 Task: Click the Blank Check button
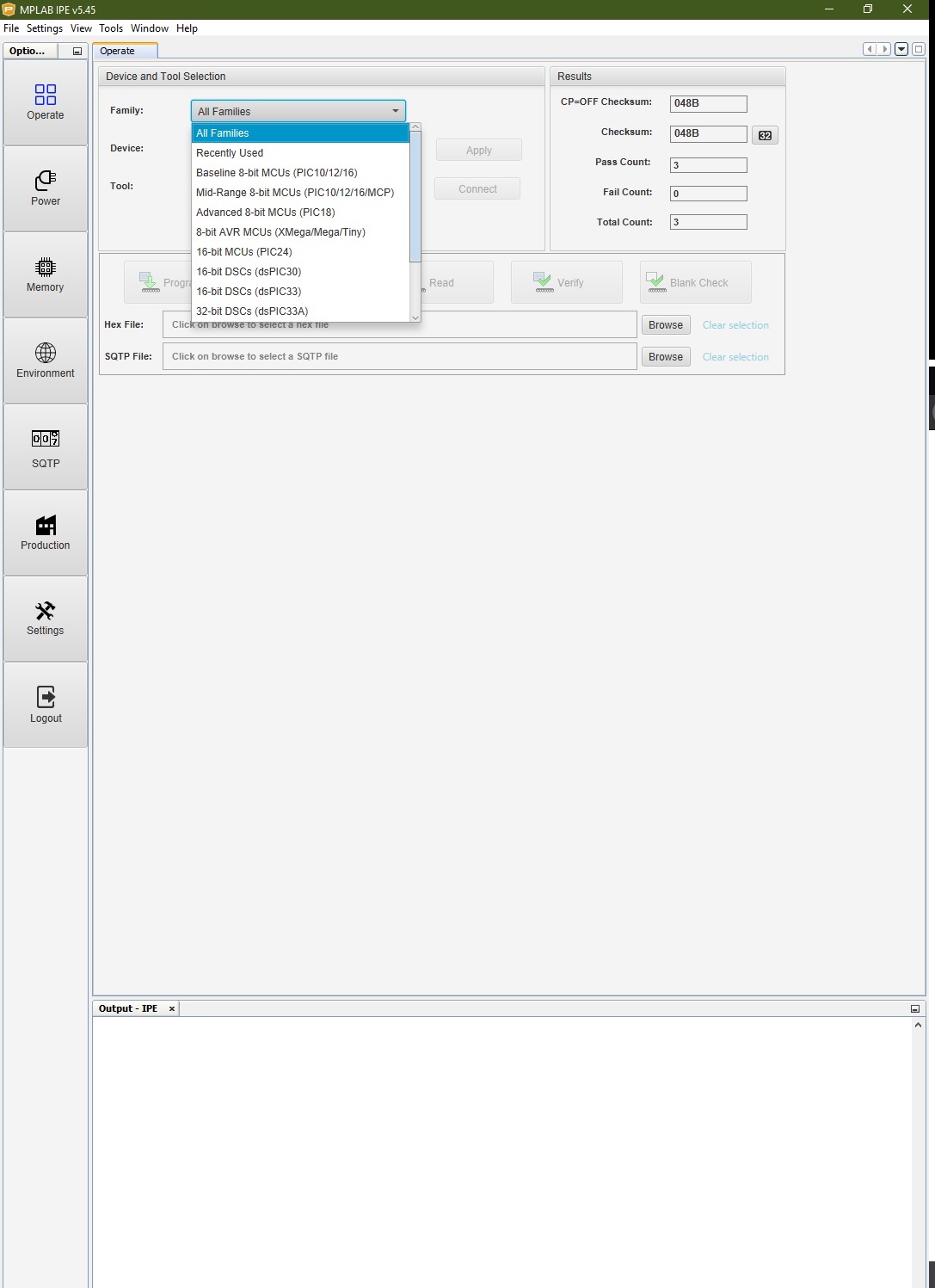click(695, 282)
